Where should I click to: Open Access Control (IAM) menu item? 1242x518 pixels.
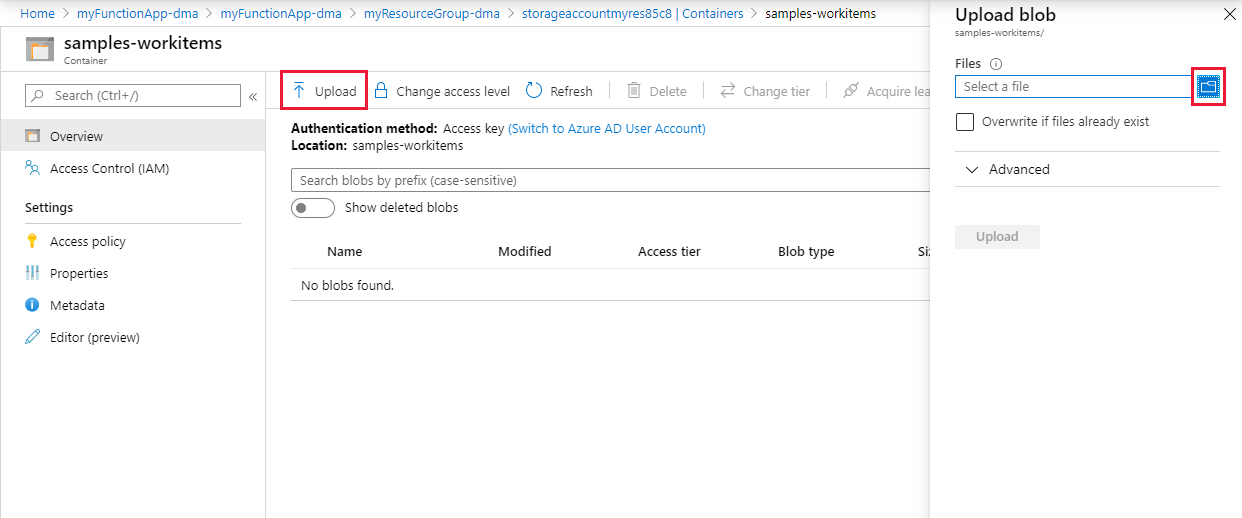click(x=109, y=169)
